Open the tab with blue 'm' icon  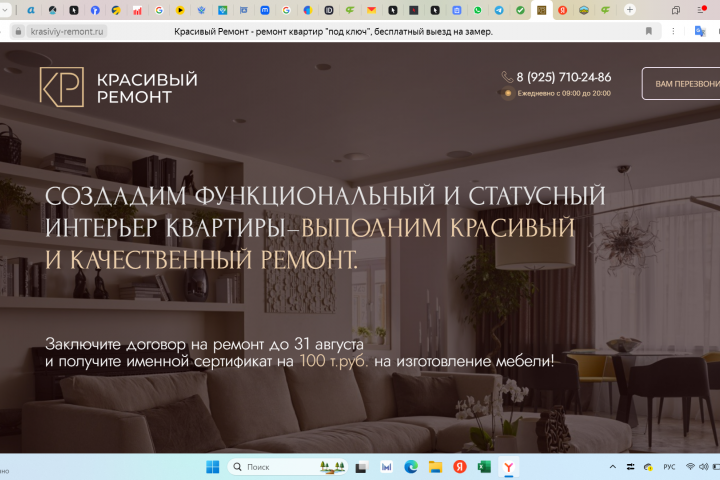[x=265, y=10]
